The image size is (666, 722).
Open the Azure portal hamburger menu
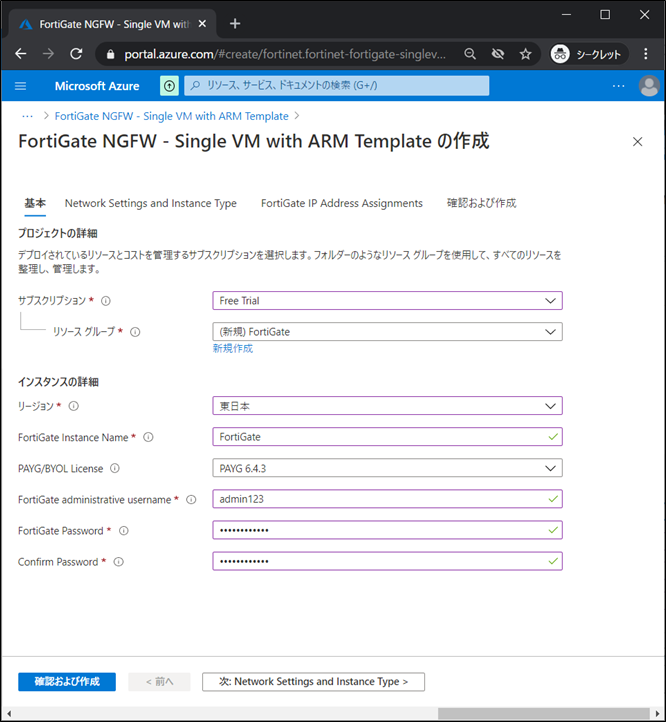pos(20,86)
